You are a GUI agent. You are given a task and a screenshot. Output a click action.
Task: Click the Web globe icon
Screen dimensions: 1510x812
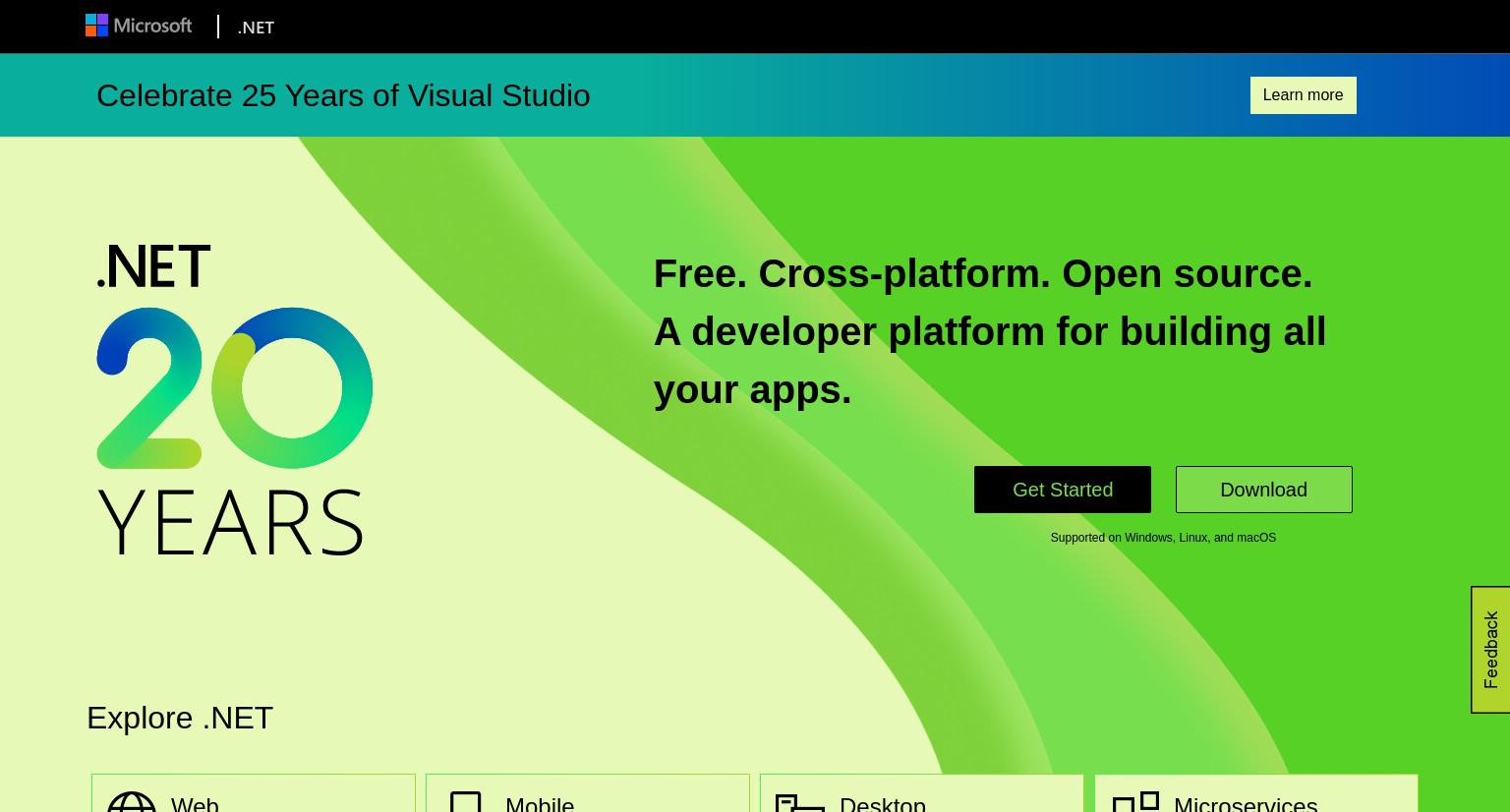coord(132,803)
